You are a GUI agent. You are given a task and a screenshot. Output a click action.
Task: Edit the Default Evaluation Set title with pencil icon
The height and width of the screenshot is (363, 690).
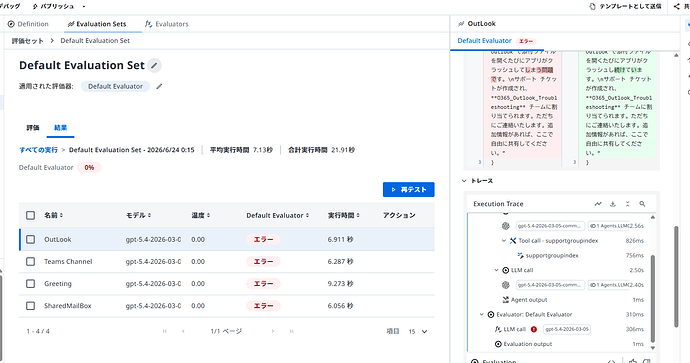154,66
